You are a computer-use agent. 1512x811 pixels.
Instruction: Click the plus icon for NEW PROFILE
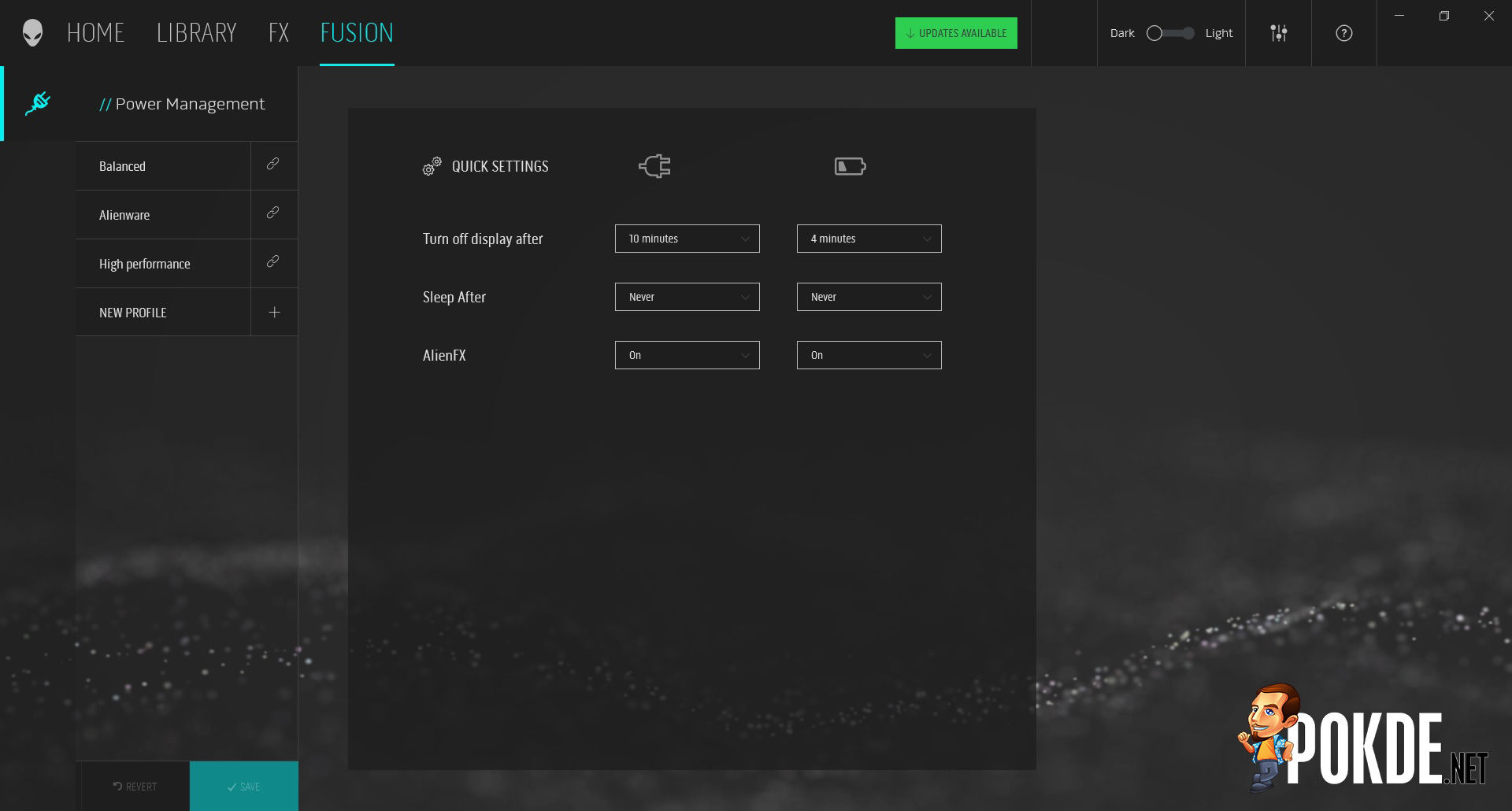pyautogui.click(x=274, y=313)
